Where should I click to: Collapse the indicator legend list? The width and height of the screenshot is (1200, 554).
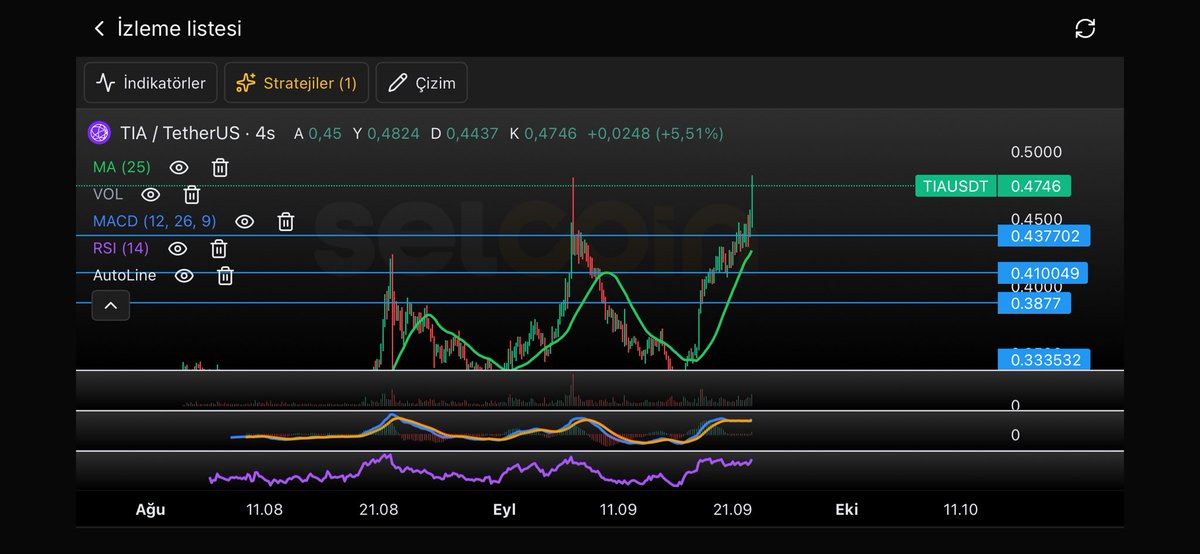(111, 305)
